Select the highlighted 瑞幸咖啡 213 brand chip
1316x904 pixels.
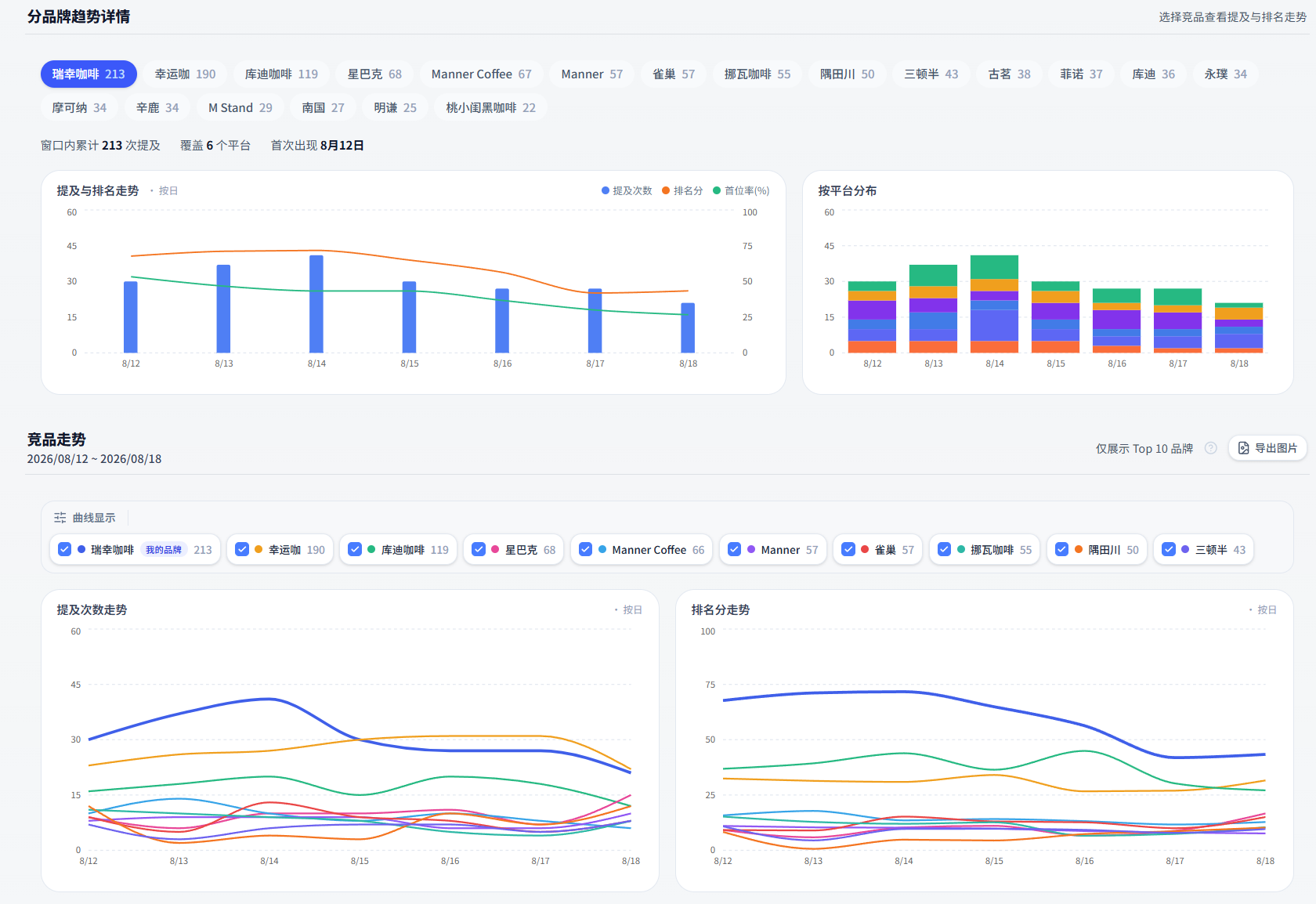coord(89,74)
